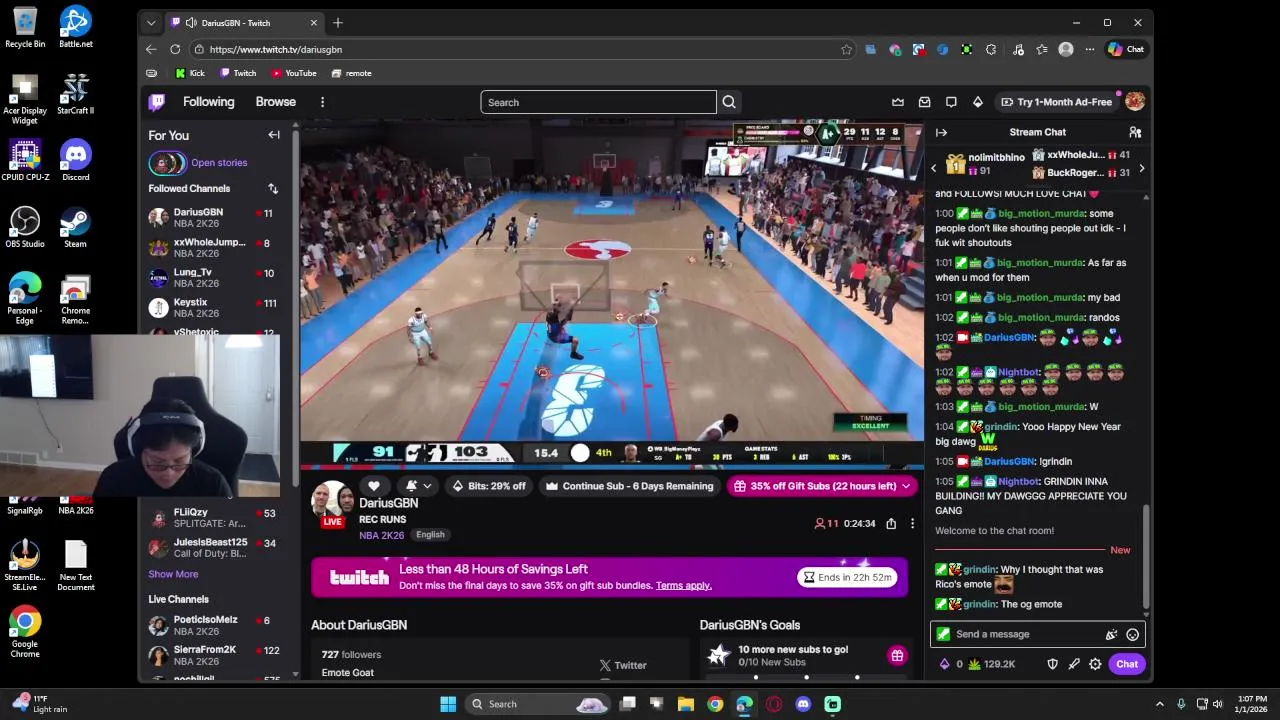Switch to the DariusGBN - Twitch browser tab

[x=245, y=22]
